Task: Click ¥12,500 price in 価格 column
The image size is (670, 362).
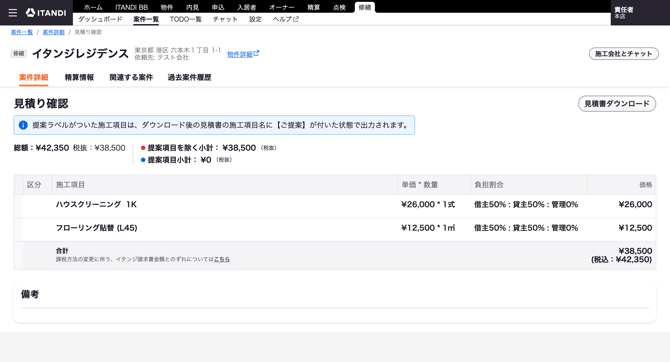Action: pos(635,228)
